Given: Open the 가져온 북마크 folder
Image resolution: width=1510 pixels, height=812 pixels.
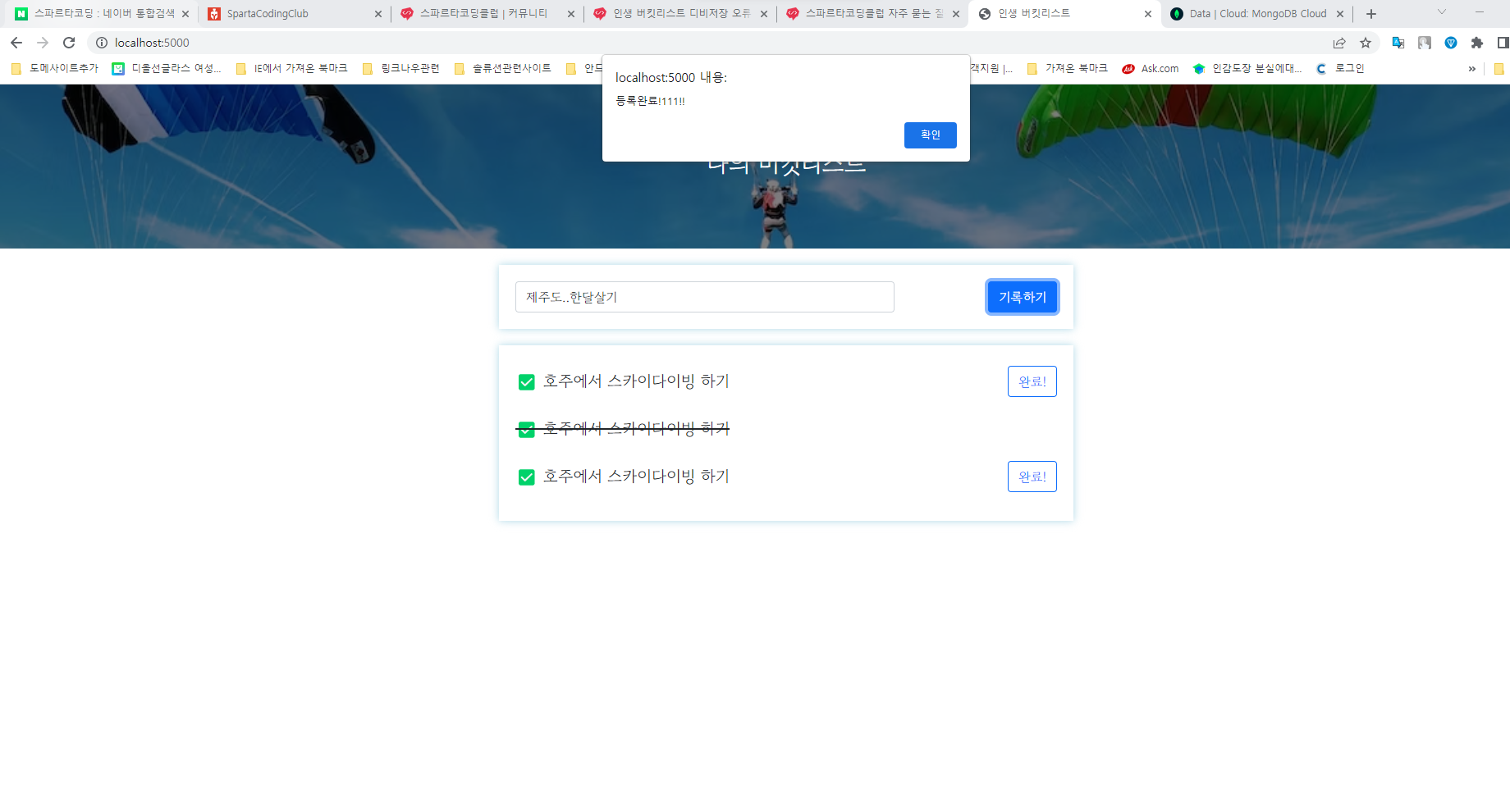Looking at the screenshot, I should tap(1067, 69).
